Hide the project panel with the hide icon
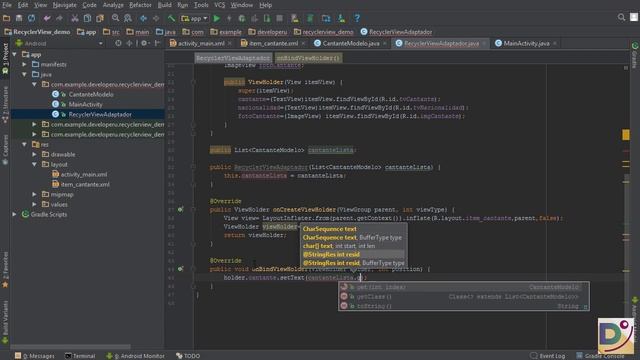Viewport: 640px width, 360px height. tap(158, 43)
